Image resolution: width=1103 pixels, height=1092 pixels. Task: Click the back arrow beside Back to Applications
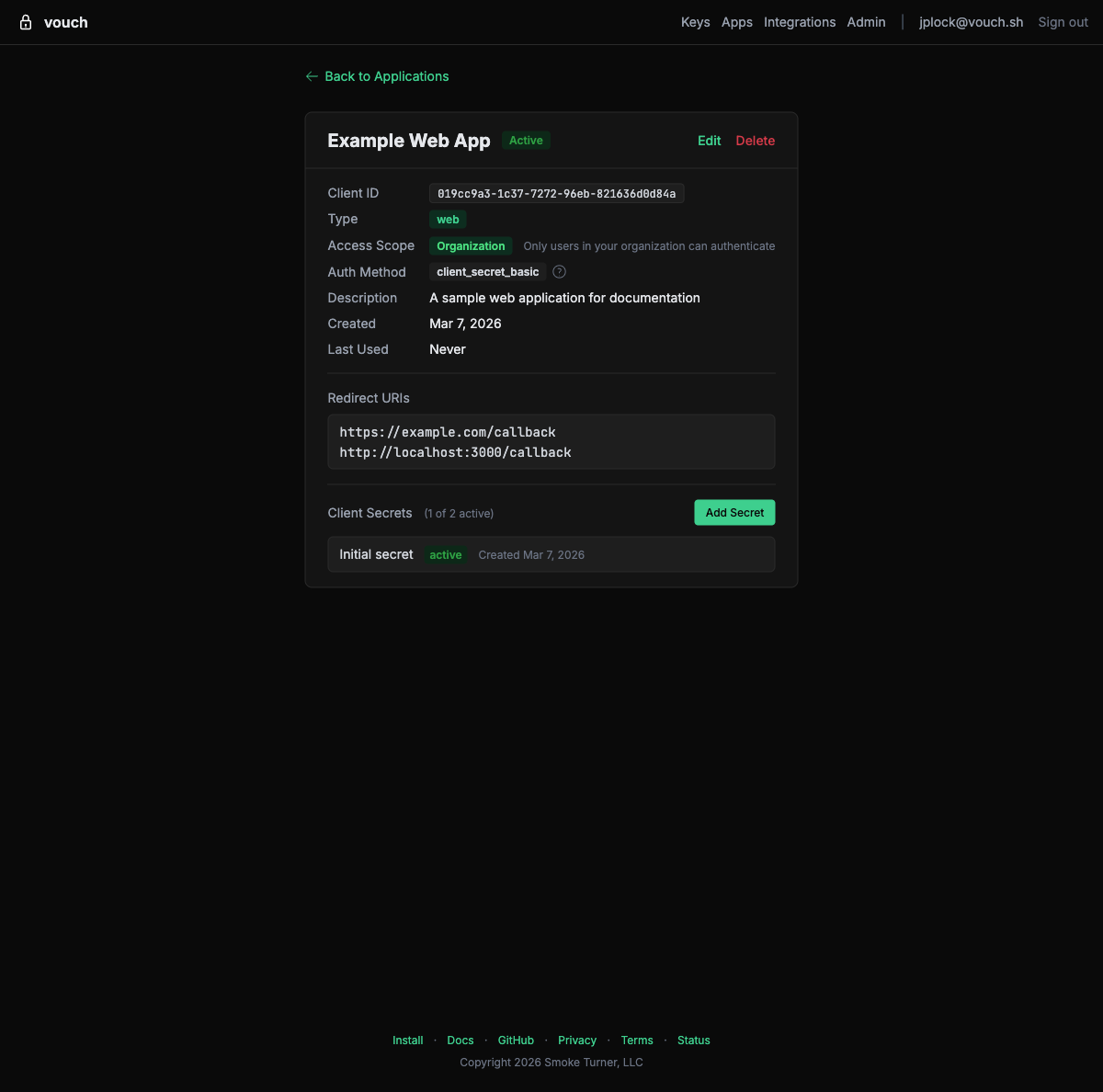click(x=312, y=76)
